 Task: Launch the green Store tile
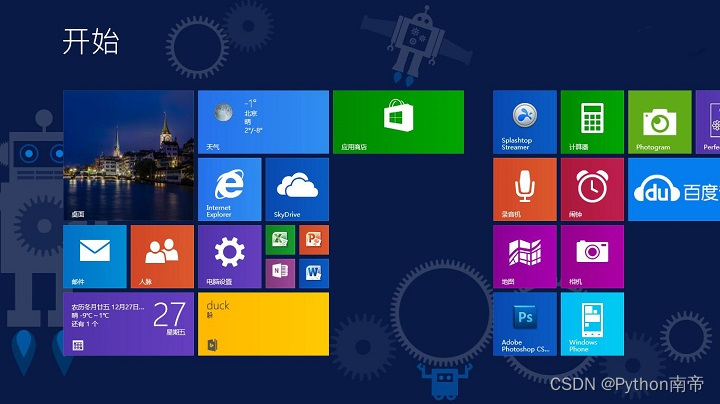point(398,122)
